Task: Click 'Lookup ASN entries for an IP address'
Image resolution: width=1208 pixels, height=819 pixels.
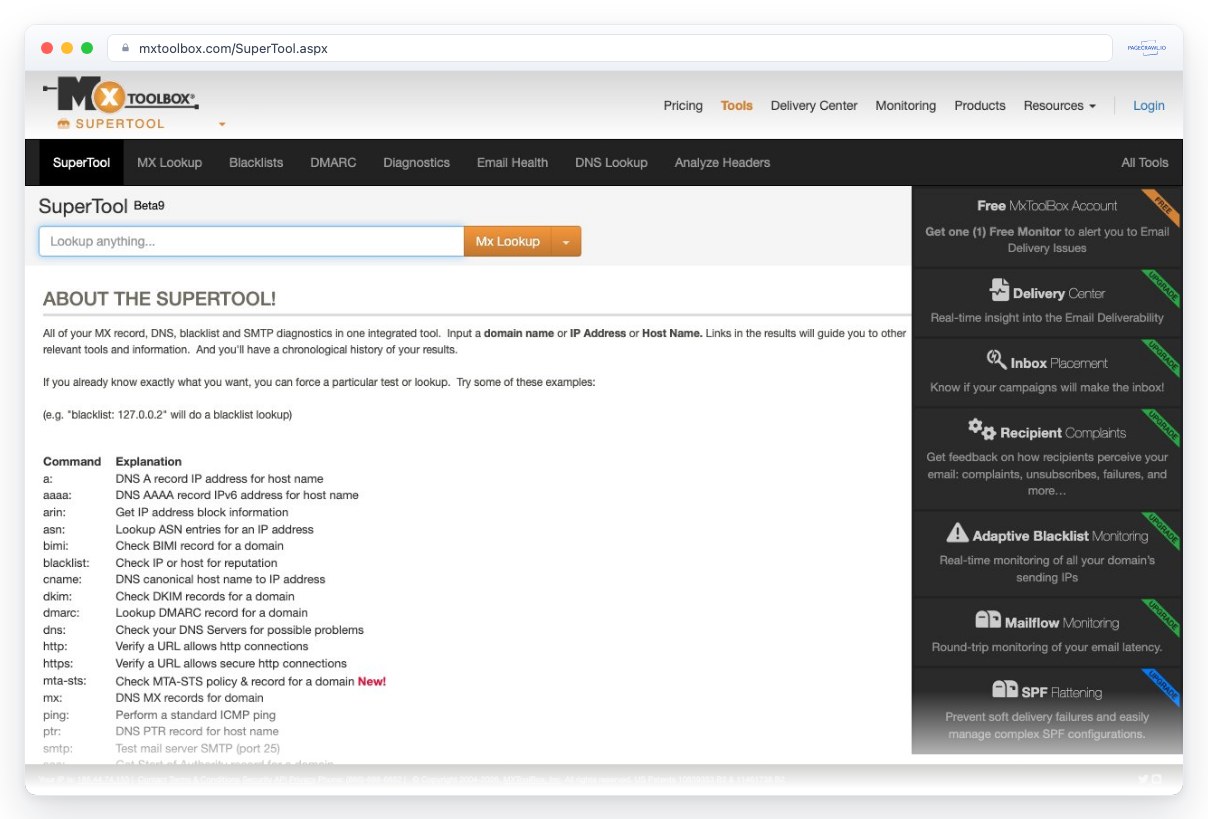Action: point(215,529)
